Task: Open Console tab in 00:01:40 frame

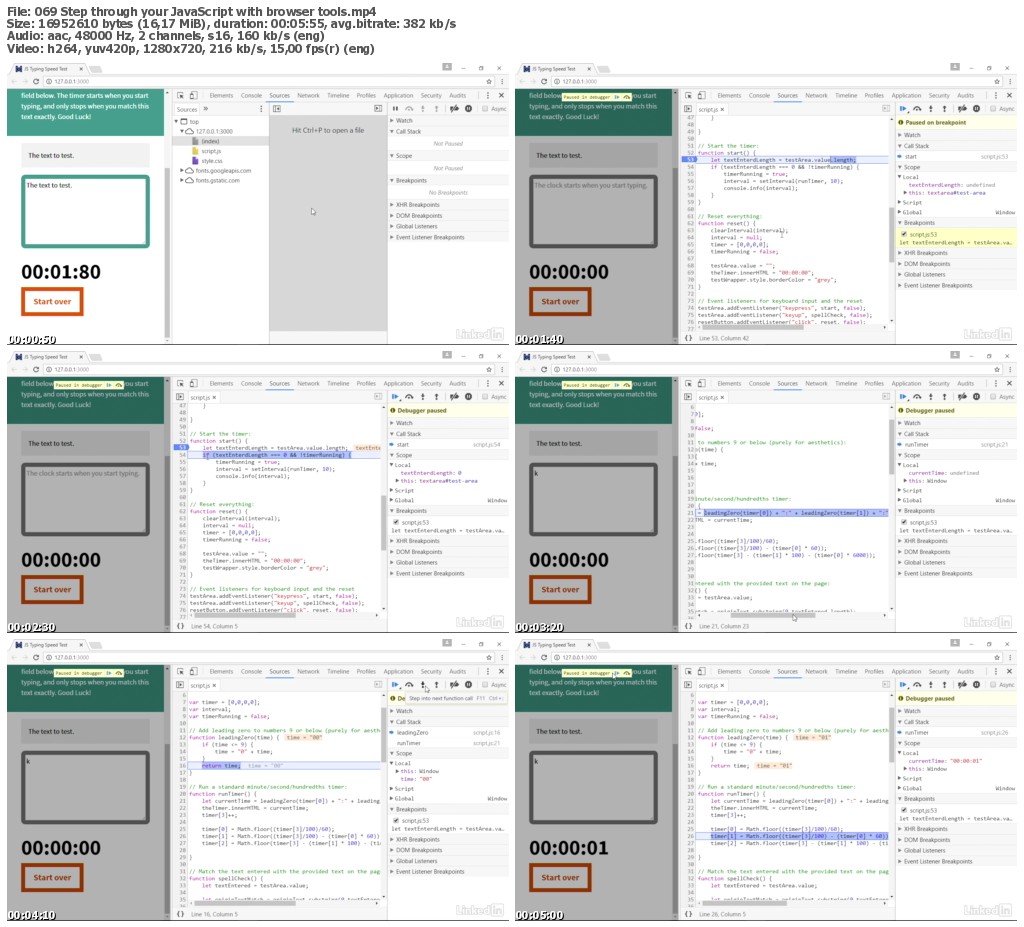Action: coord(759,95)
